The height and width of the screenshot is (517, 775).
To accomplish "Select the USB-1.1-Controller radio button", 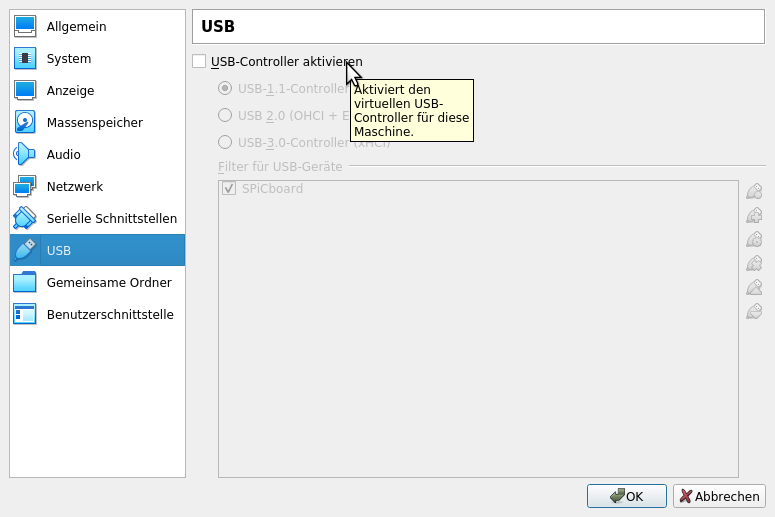I will [225, 88].
